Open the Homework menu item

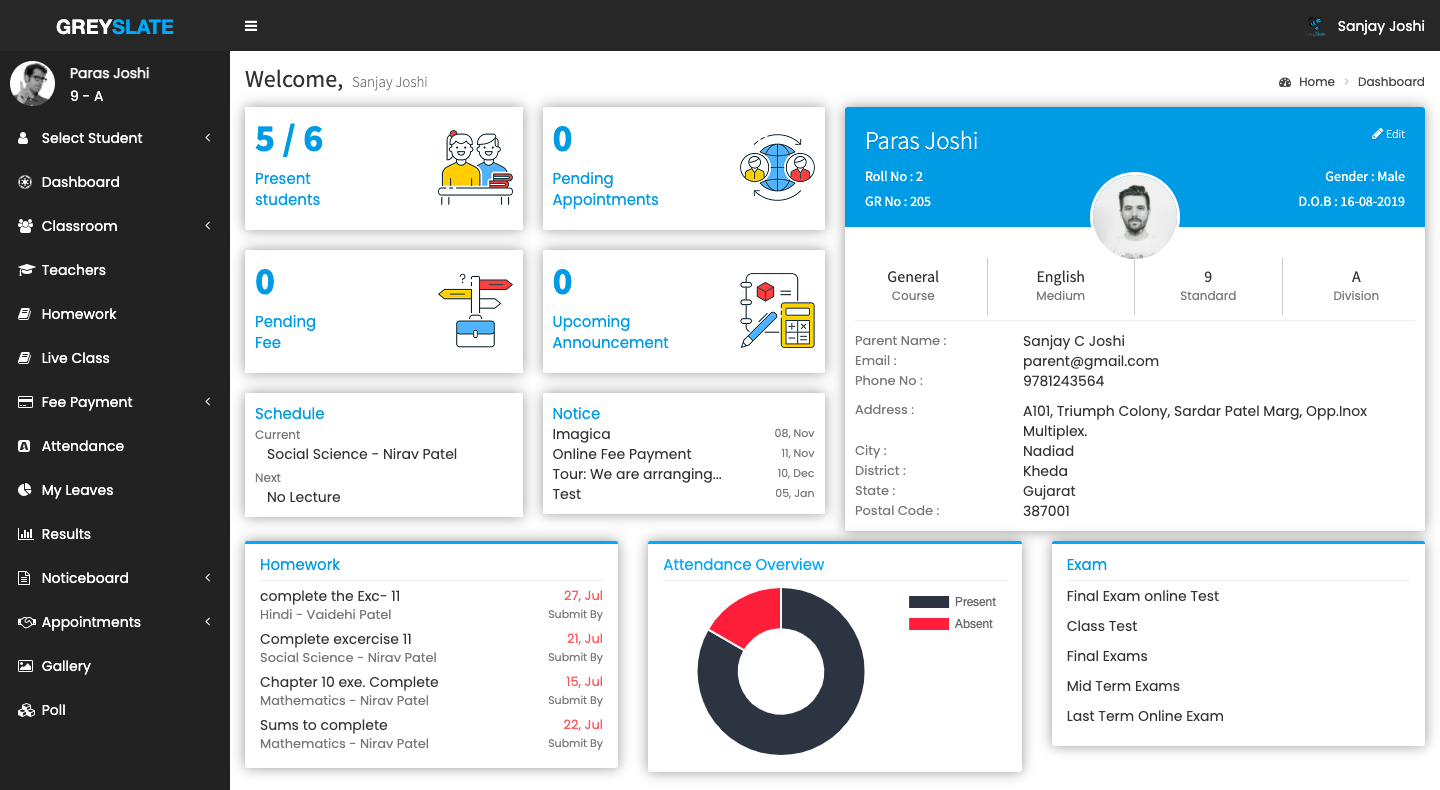click(79, 314)
